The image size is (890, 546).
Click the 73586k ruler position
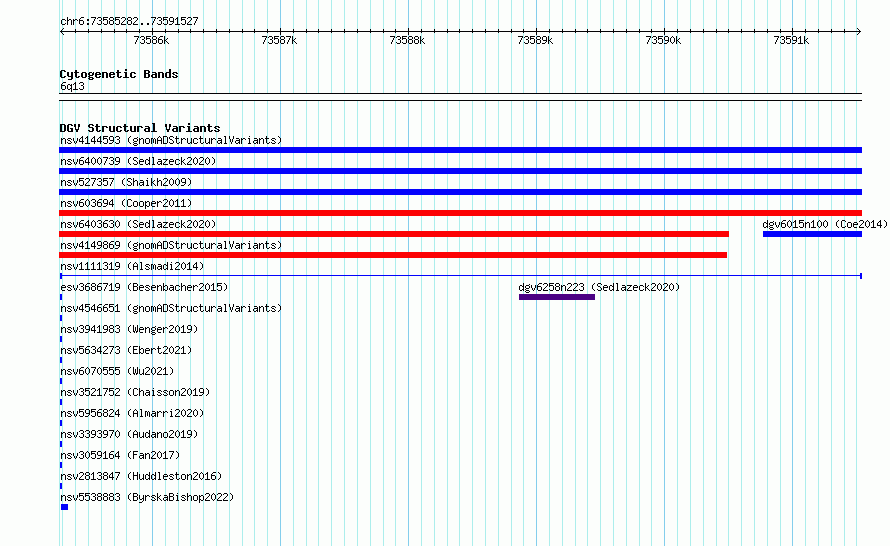[151, 40]
